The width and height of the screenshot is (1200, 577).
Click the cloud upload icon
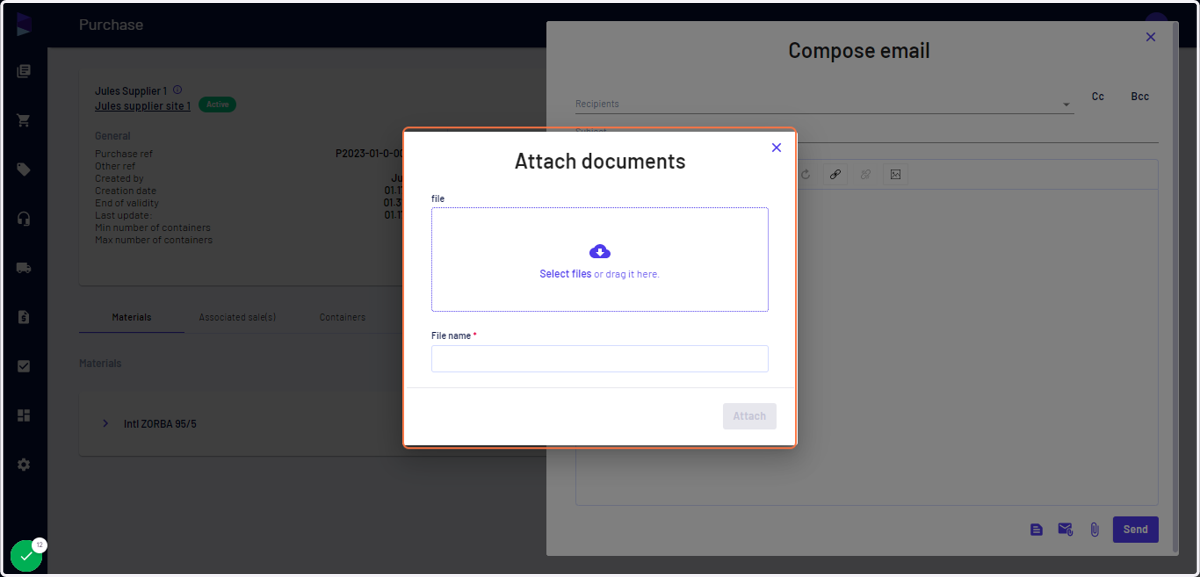[600, 251]
